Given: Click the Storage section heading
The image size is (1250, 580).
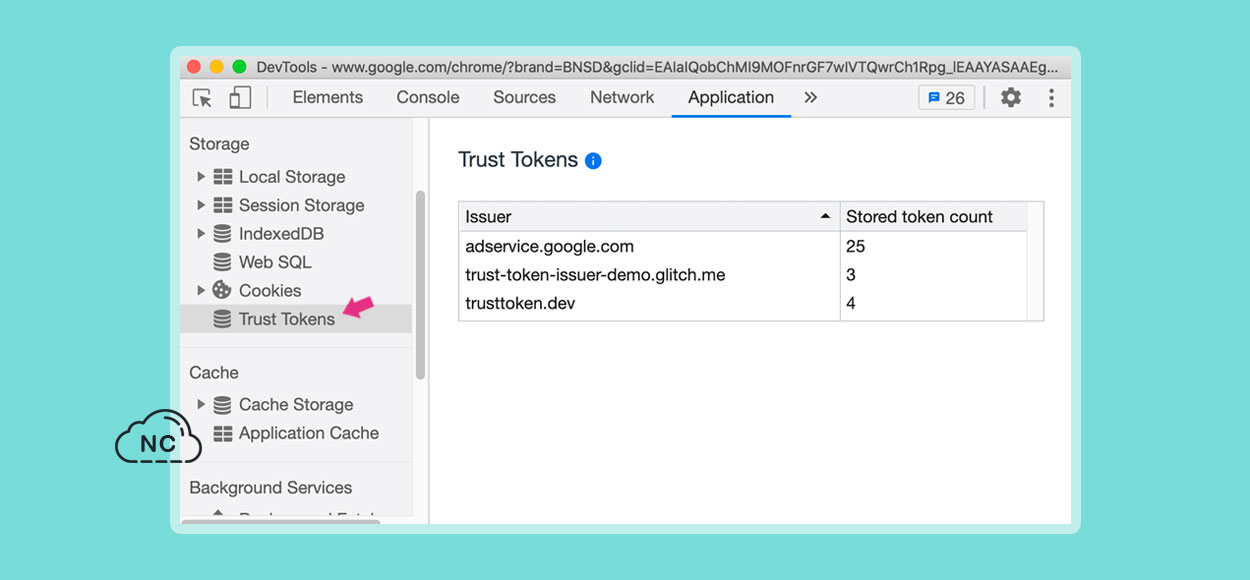Looking at the screenshot, I should click(219, 144).
